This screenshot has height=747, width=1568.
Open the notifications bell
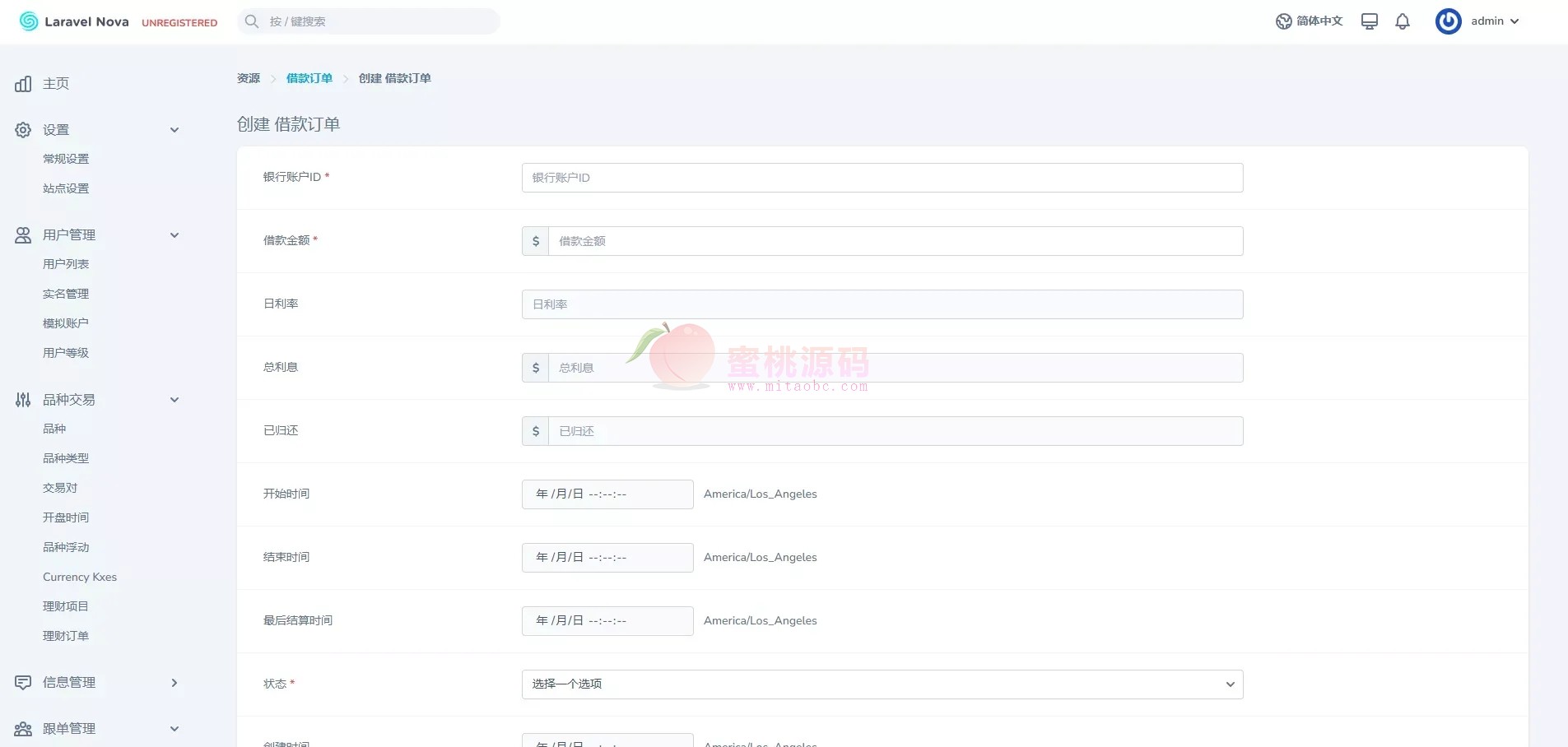pos(1403,21)
